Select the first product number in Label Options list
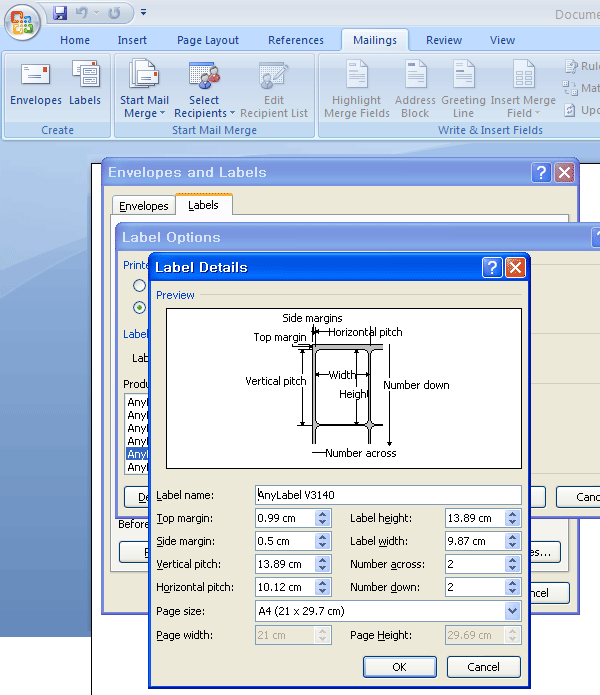The image size is (600, 695). pyautogui.click(x=137, y=402)
